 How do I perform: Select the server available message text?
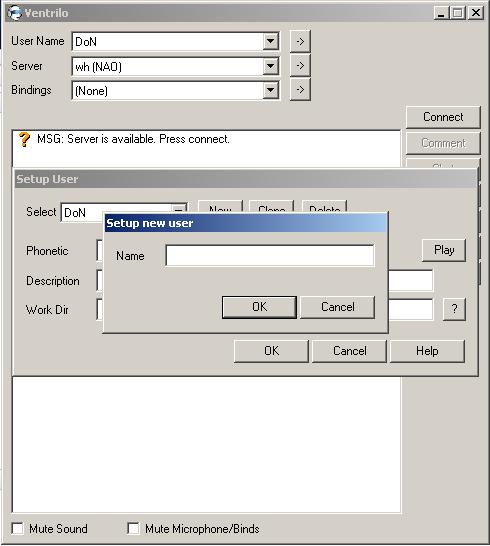133,139
